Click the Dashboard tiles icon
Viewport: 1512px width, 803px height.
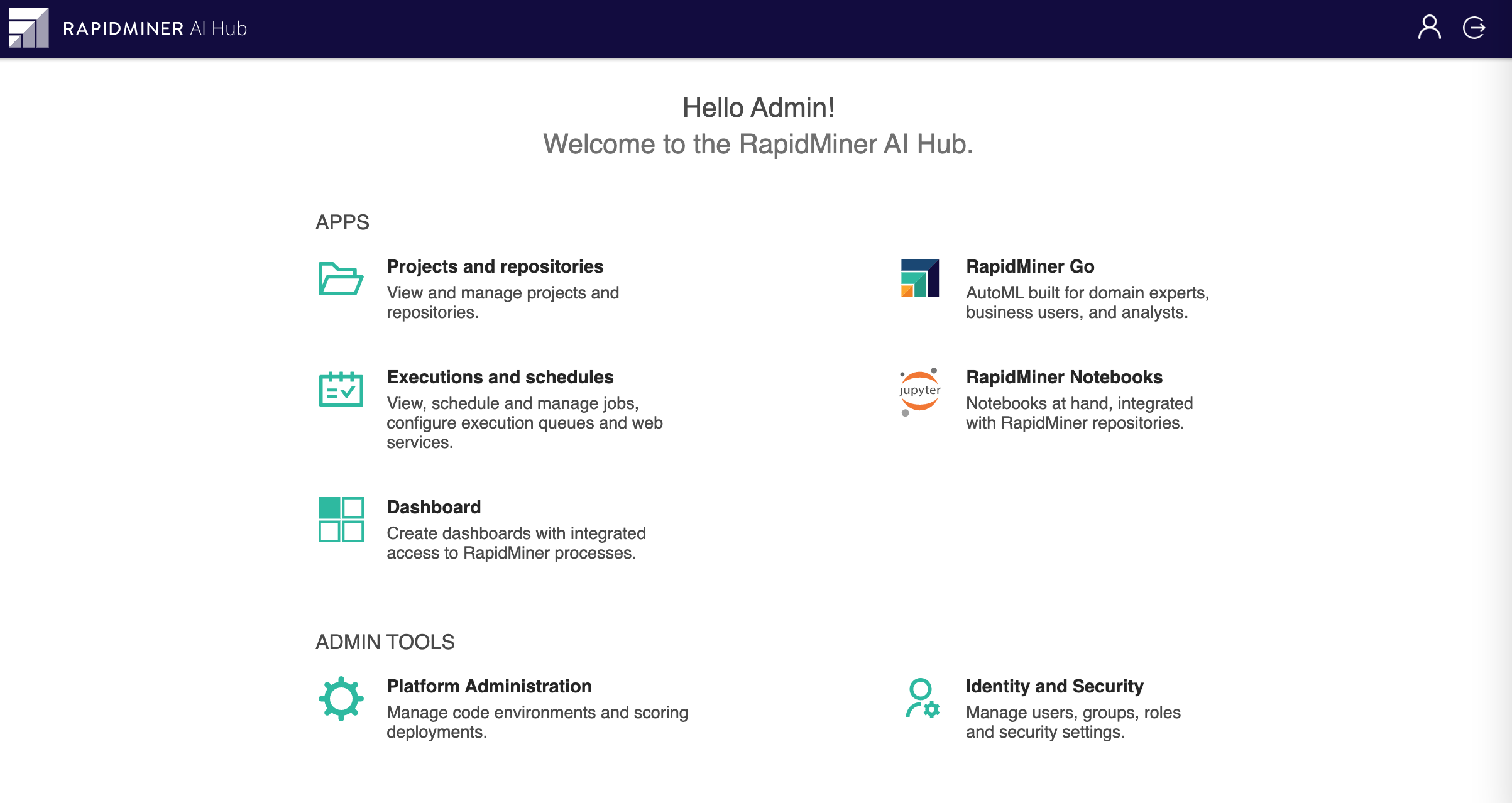point(341,520)
